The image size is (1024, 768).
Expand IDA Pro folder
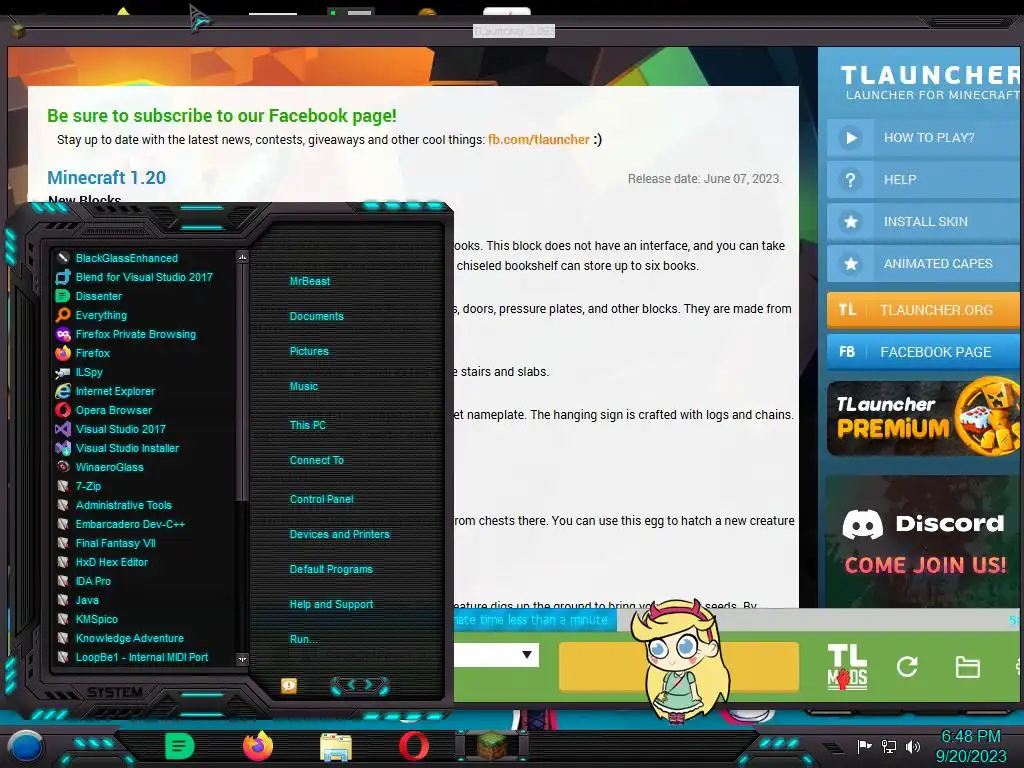(x=84, y=581)
